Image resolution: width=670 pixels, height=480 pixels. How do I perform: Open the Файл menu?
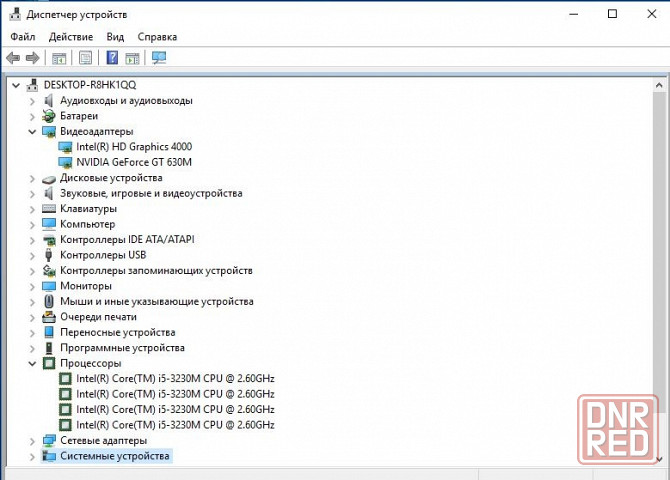click(x=23, y=37)
